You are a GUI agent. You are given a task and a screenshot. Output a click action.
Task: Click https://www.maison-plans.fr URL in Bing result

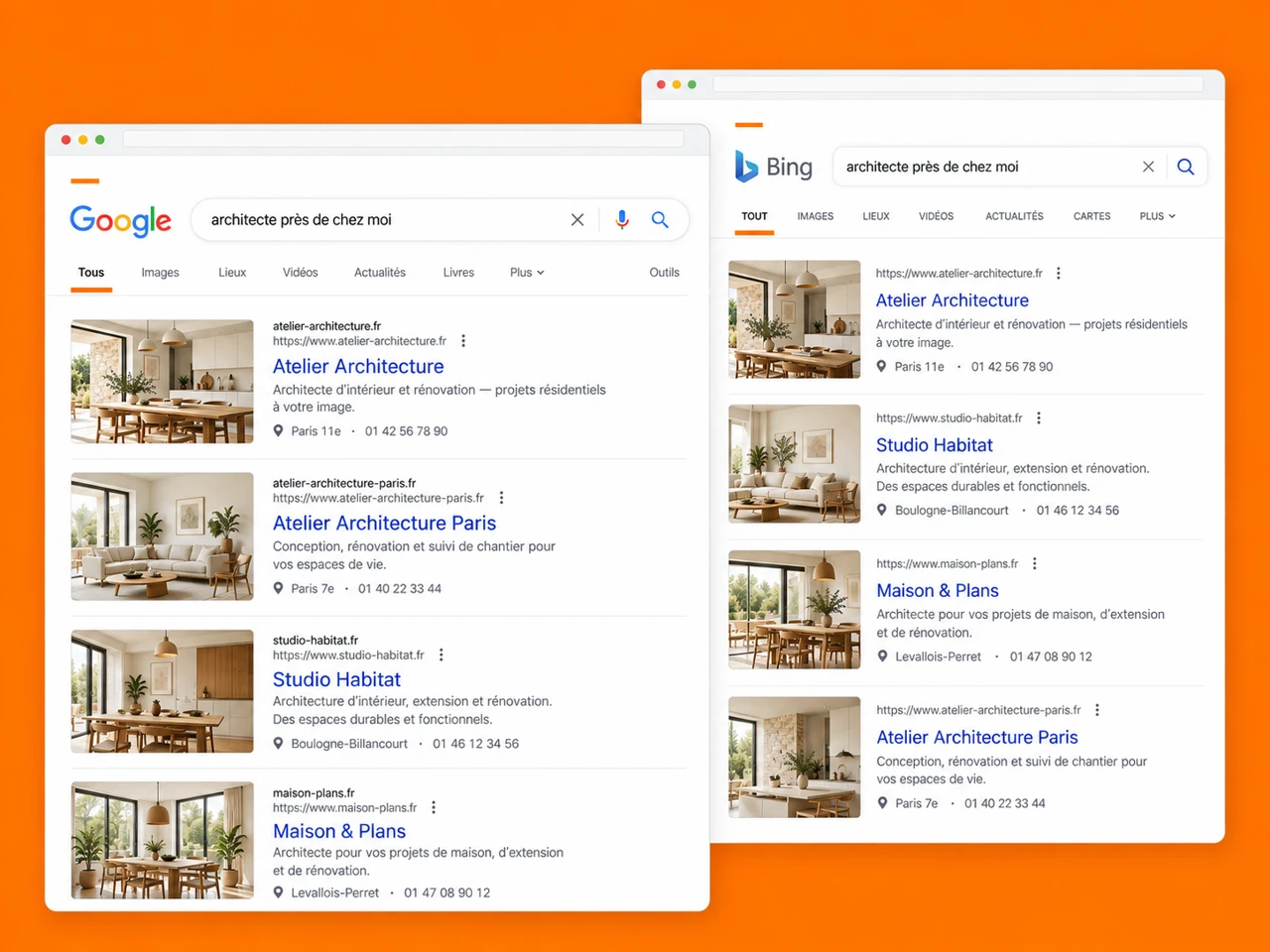tap(948, 564)
